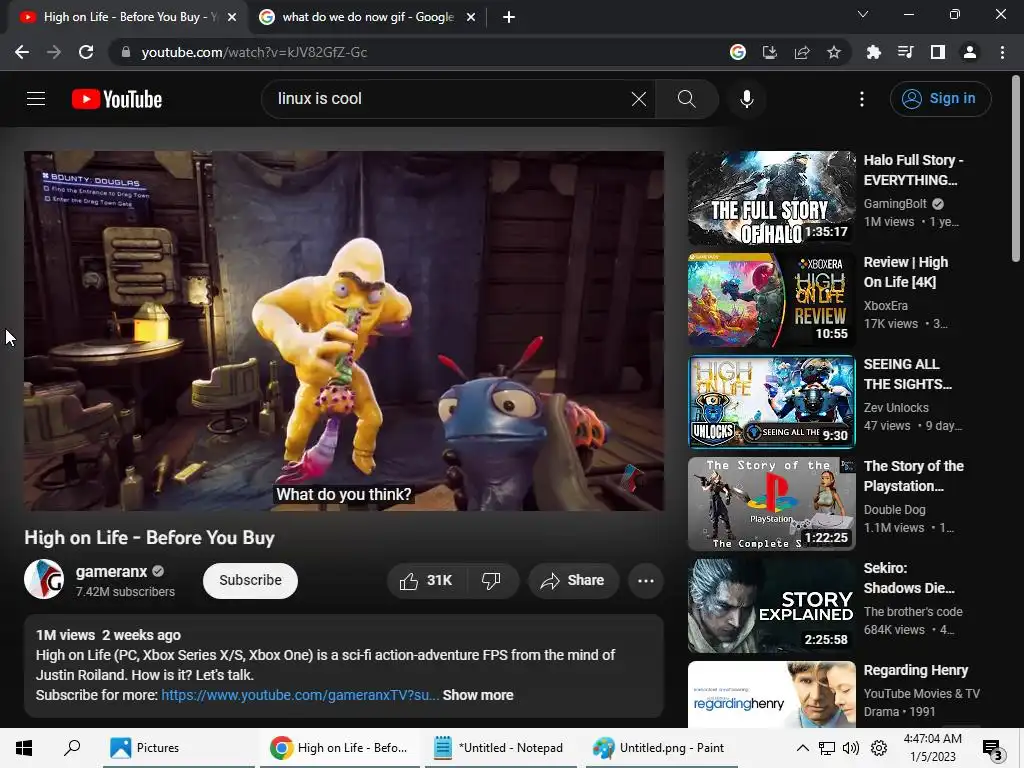Close the High on Life browser tab
The height and width of the screenshot is (768, 1024).
click(232, 17)
